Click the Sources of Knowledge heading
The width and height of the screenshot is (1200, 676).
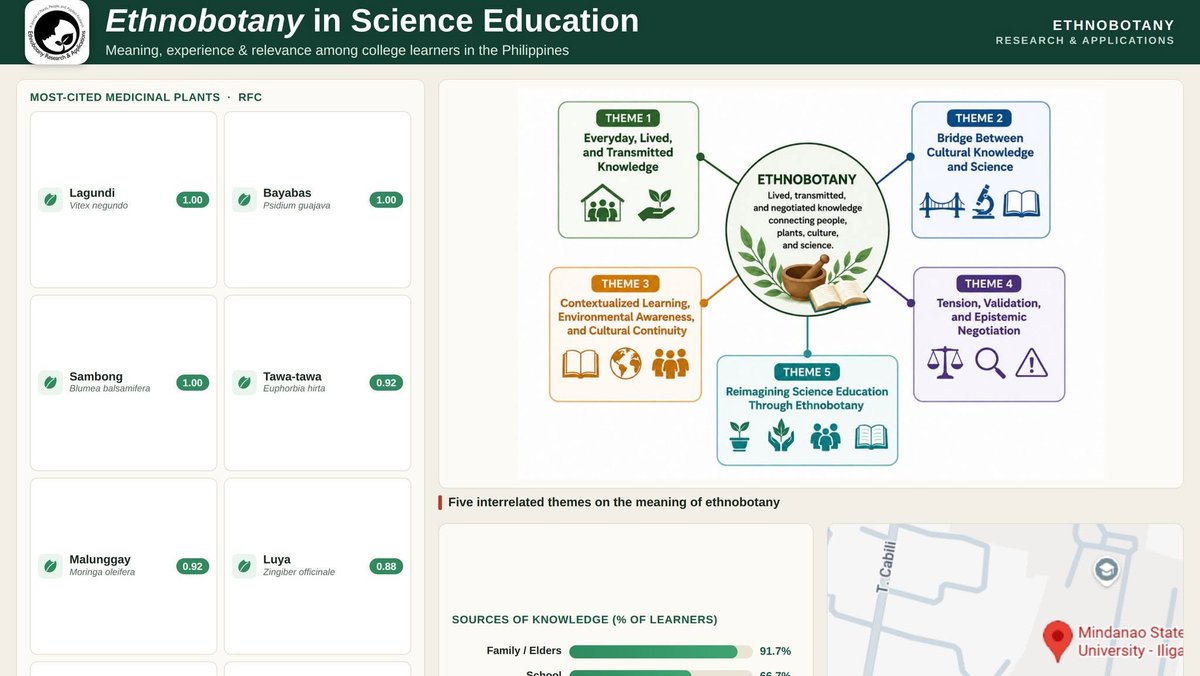[585, 620]
